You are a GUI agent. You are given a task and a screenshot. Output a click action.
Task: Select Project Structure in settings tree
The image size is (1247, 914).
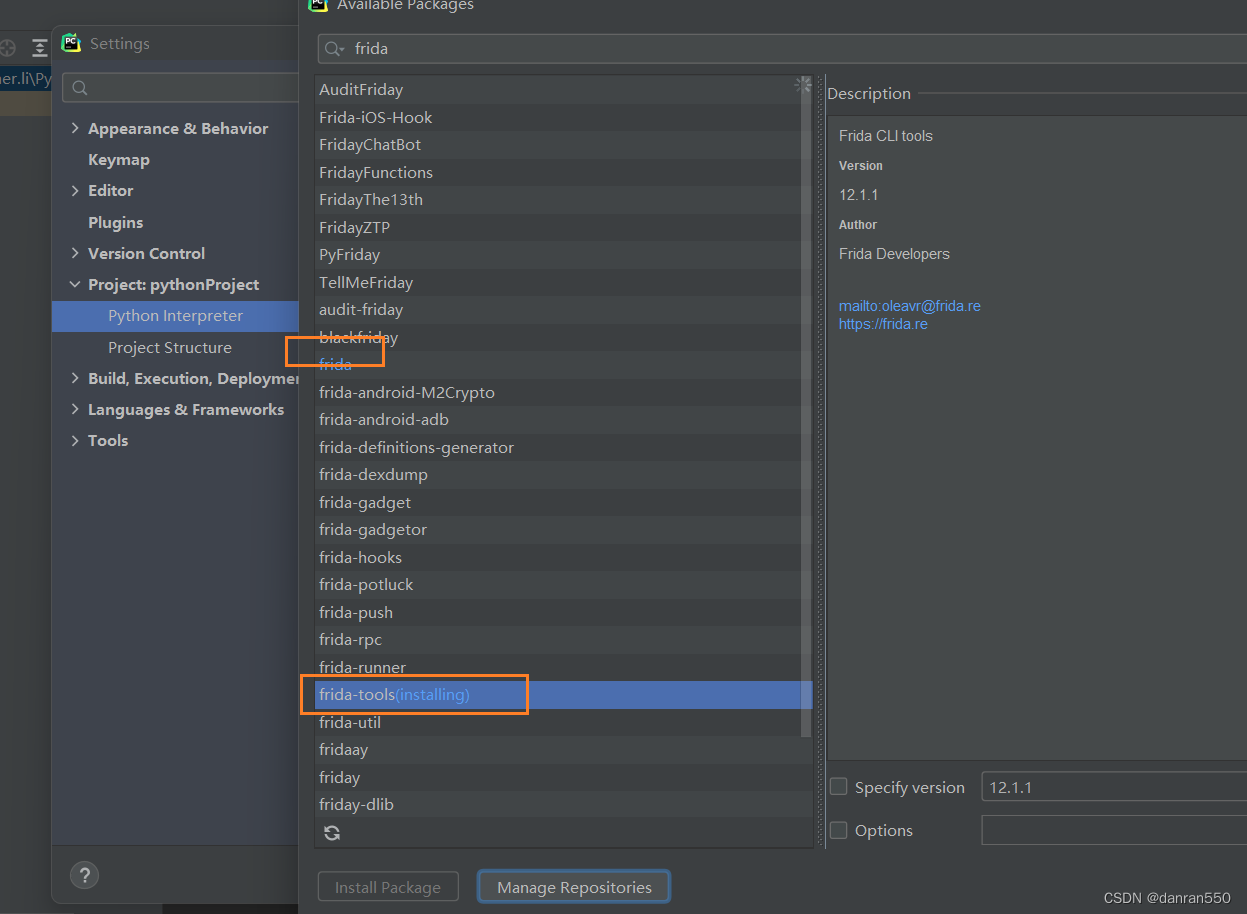tap(170, 347)
